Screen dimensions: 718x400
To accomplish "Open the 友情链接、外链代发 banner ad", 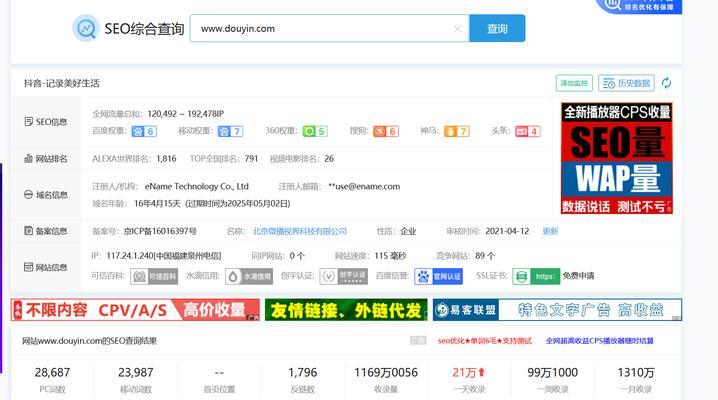I will point(346,310).
